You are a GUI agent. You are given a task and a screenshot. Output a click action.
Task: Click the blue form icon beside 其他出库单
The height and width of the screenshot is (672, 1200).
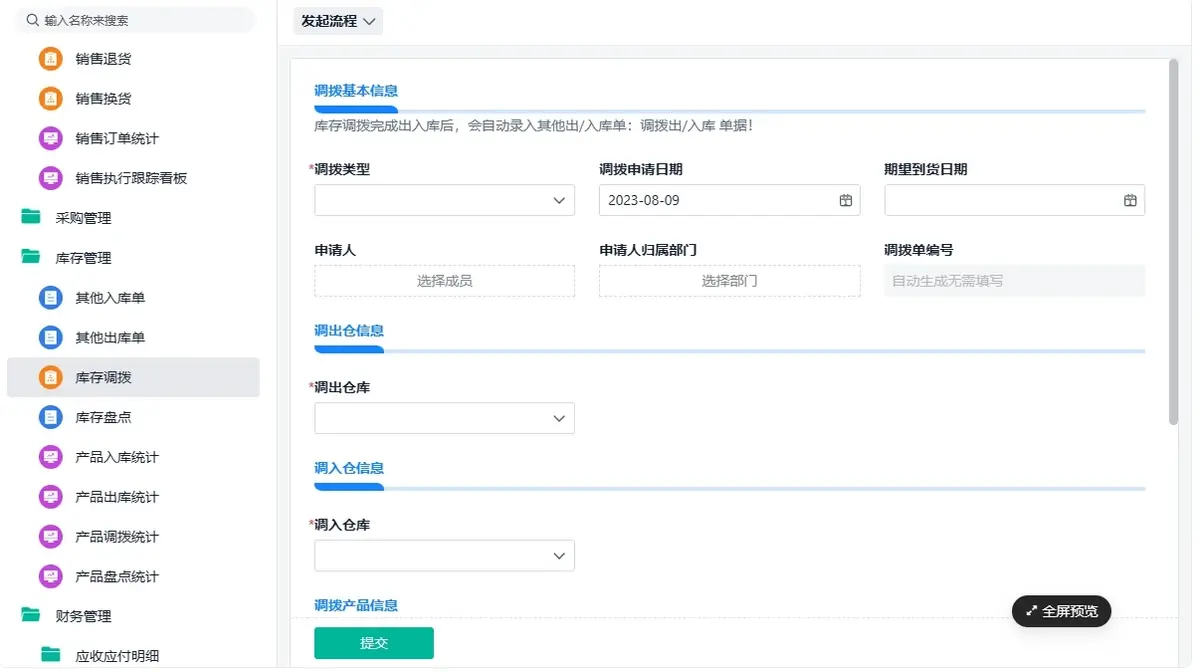(x=50, y=338)
